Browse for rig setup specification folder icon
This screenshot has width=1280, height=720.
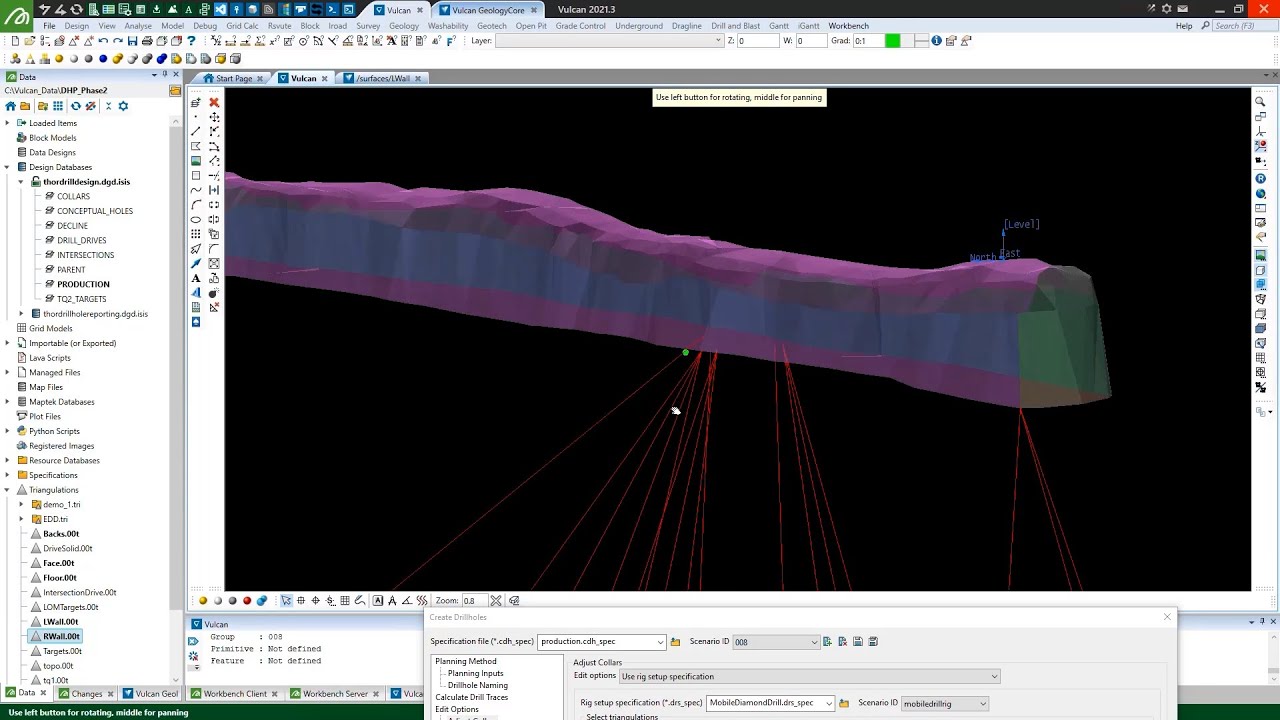(843, 704)
